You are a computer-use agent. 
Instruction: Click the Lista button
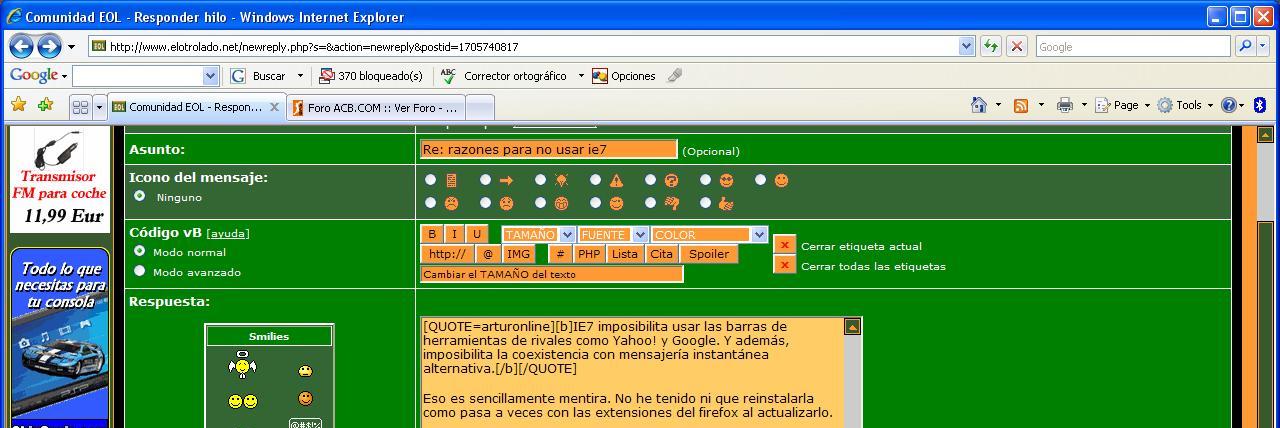pyautogui.click(x=625, y=254)
